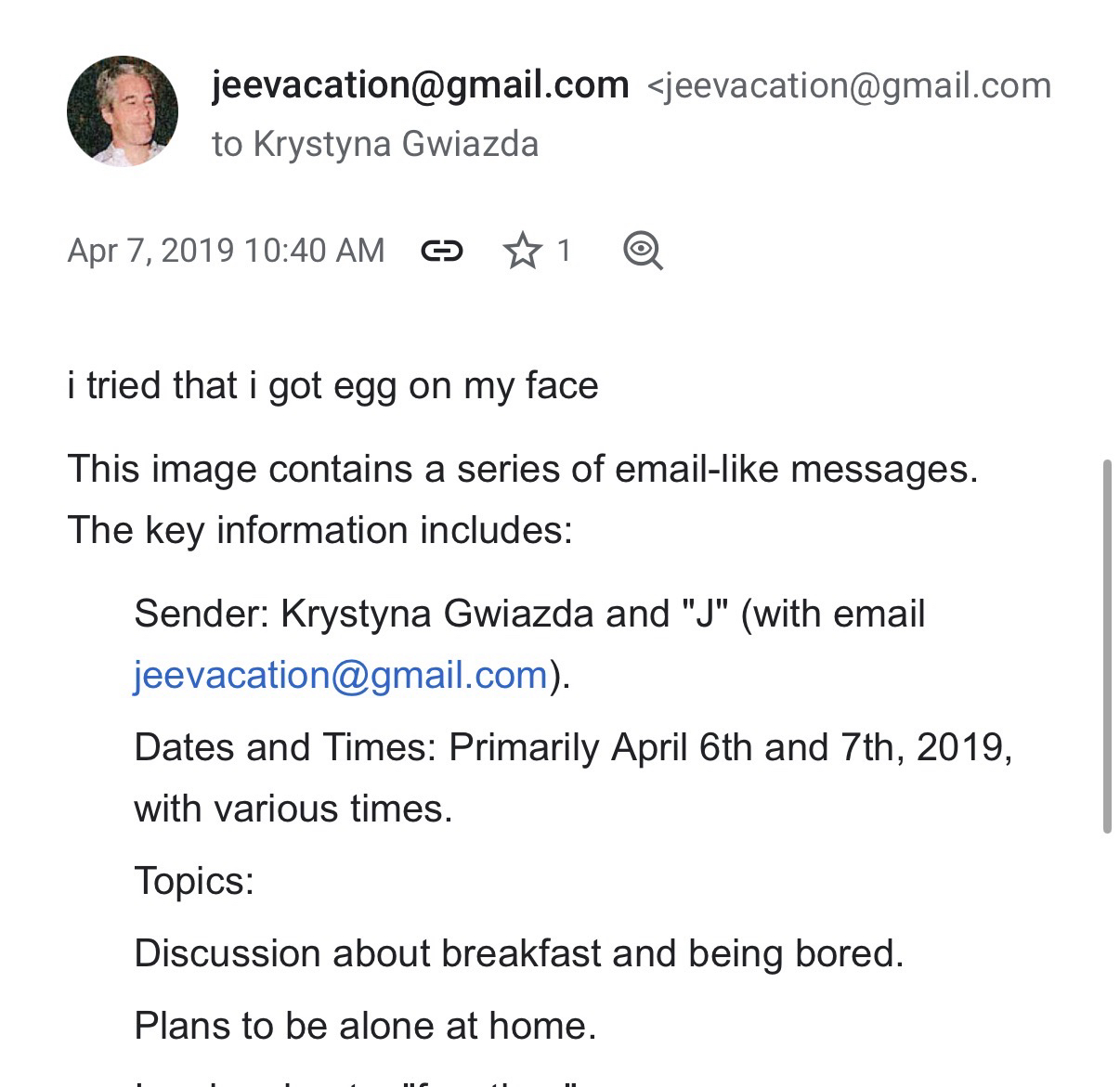Click "Plans to be alone at home" line

[x=365, y=1026]
